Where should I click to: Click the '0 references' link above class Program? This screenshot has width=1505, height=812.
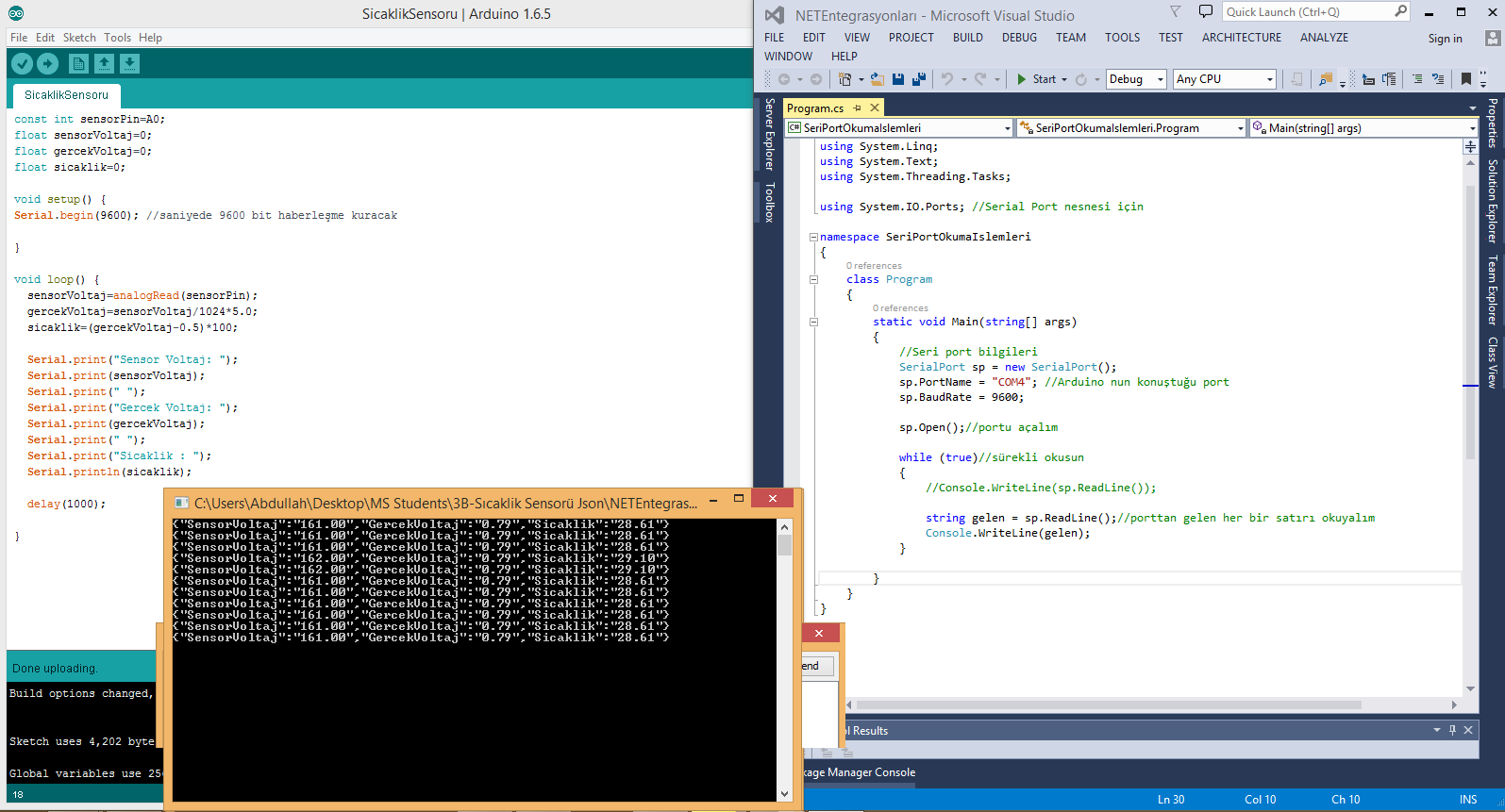[874, 266]
